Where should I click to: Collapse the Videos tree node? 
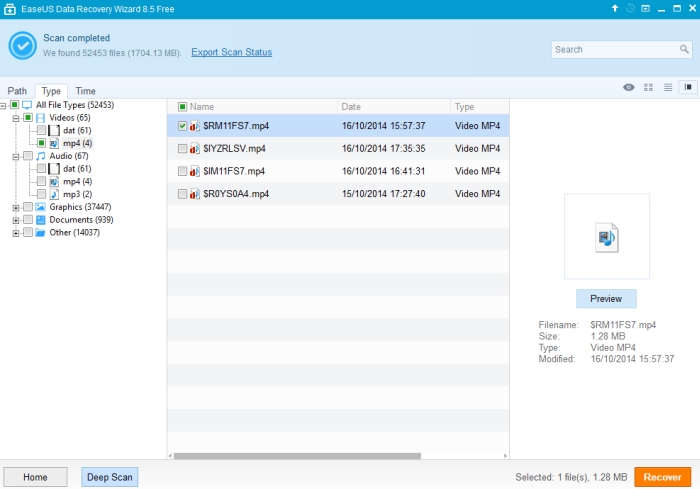pyautogui.click(x=16, y=118)
